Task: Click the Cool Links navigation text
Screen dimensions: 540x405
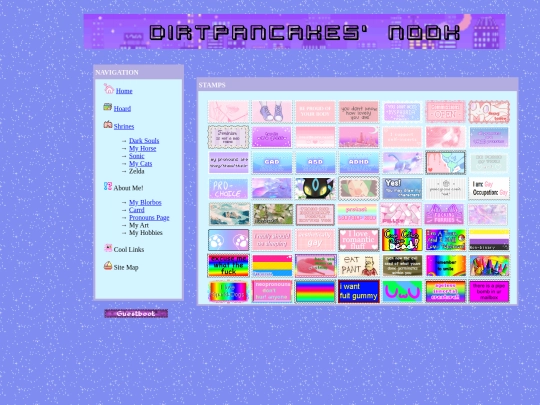Action: (129, 250)
